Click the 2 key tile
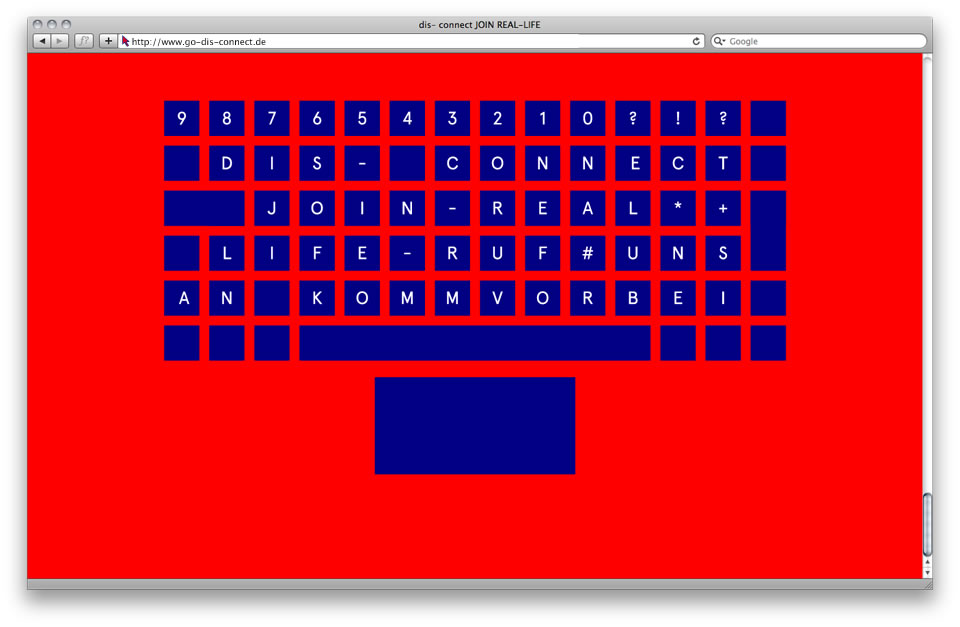This screenshot has height=627, width=960. tap(497, 118)
